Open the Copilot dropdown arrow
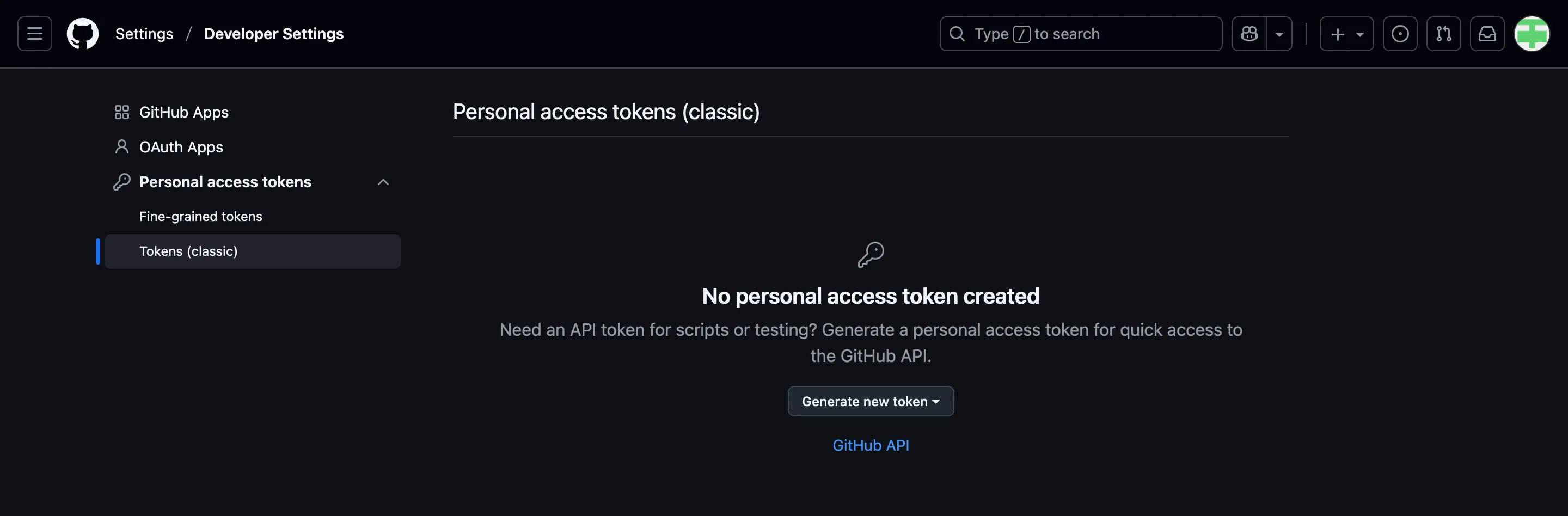This screenshot has height=516, width=1568. 1280,33
